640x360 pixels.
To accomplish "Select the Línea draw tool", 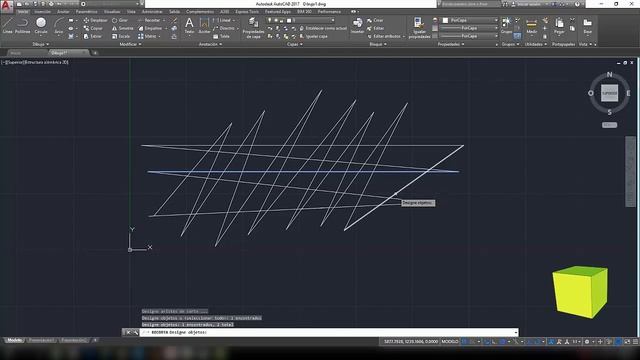I will pyautogui.click(x=7, y=25).
